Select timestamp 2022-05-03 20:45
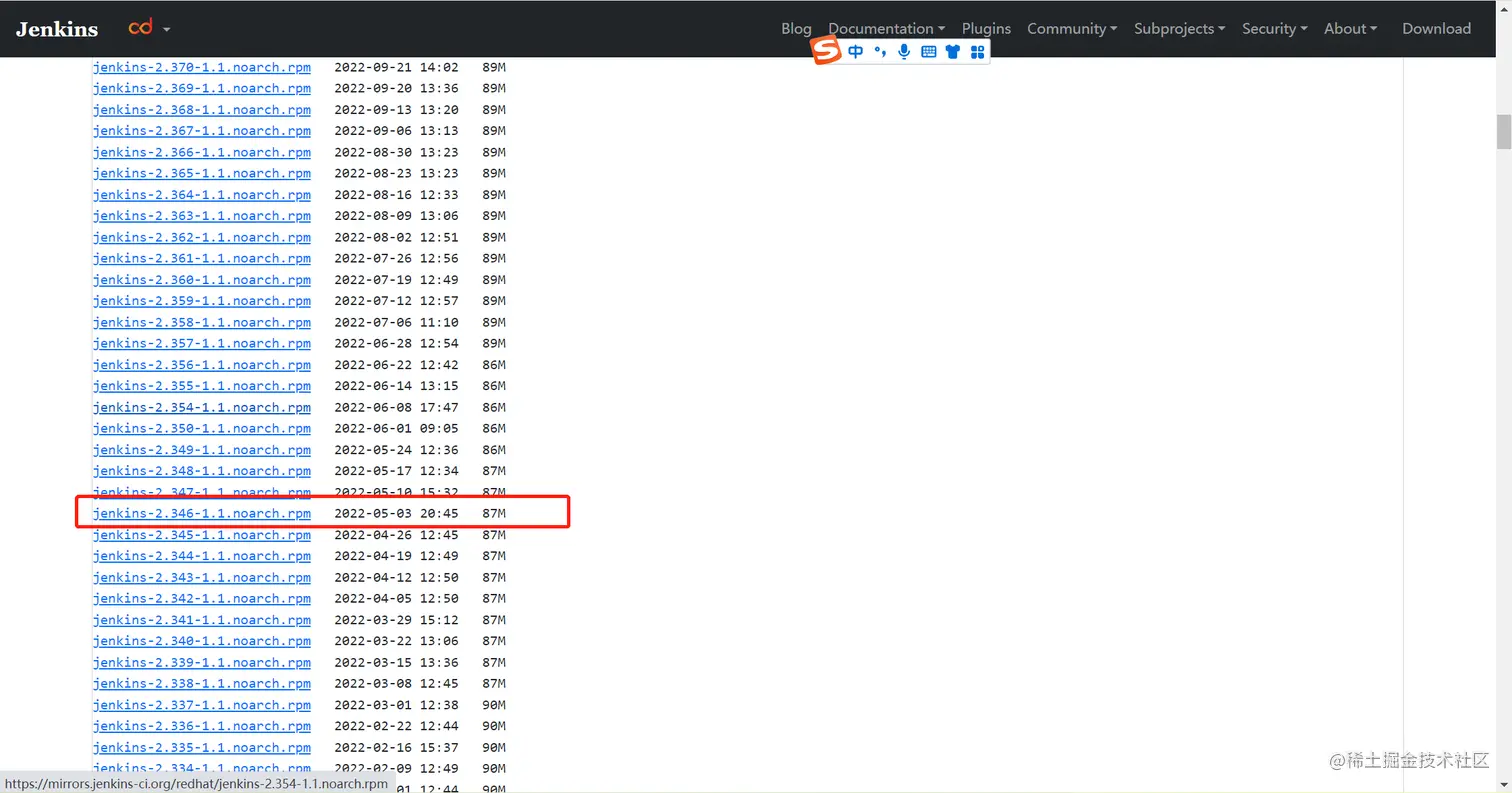1512x793 pixels. pos(396,513)
